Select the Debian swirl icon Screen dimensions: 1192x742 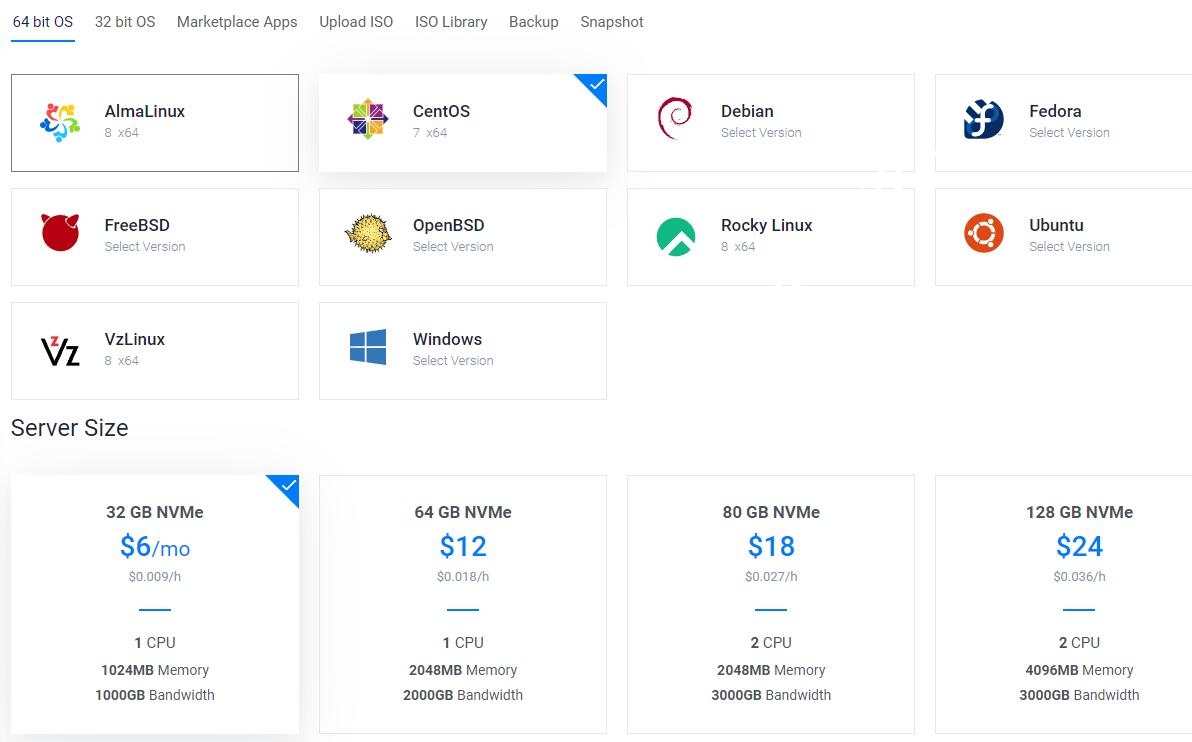point(675,120)
